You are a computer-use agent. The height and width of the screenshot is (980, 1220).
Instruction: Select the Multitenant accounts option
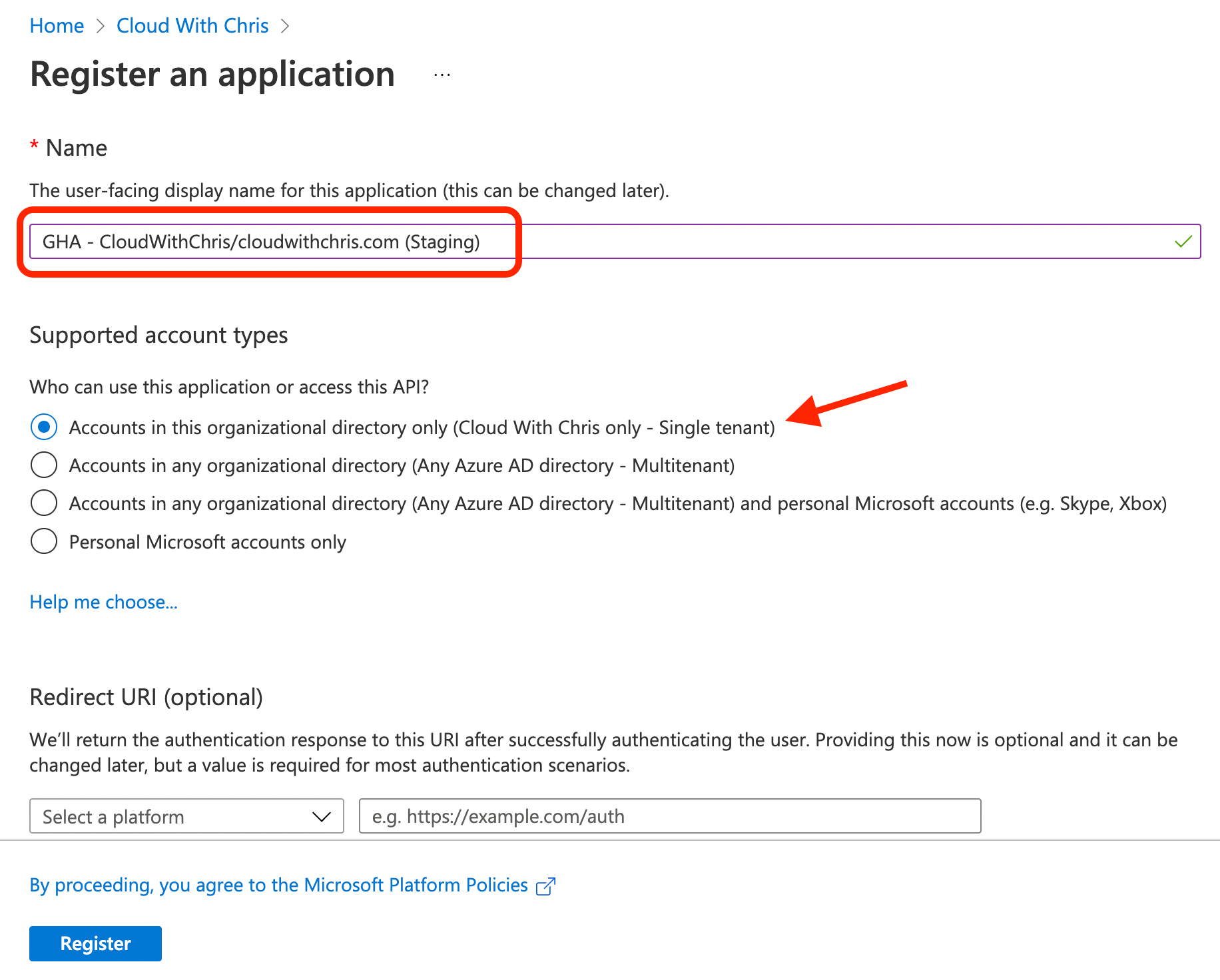[x=43, y=465]
